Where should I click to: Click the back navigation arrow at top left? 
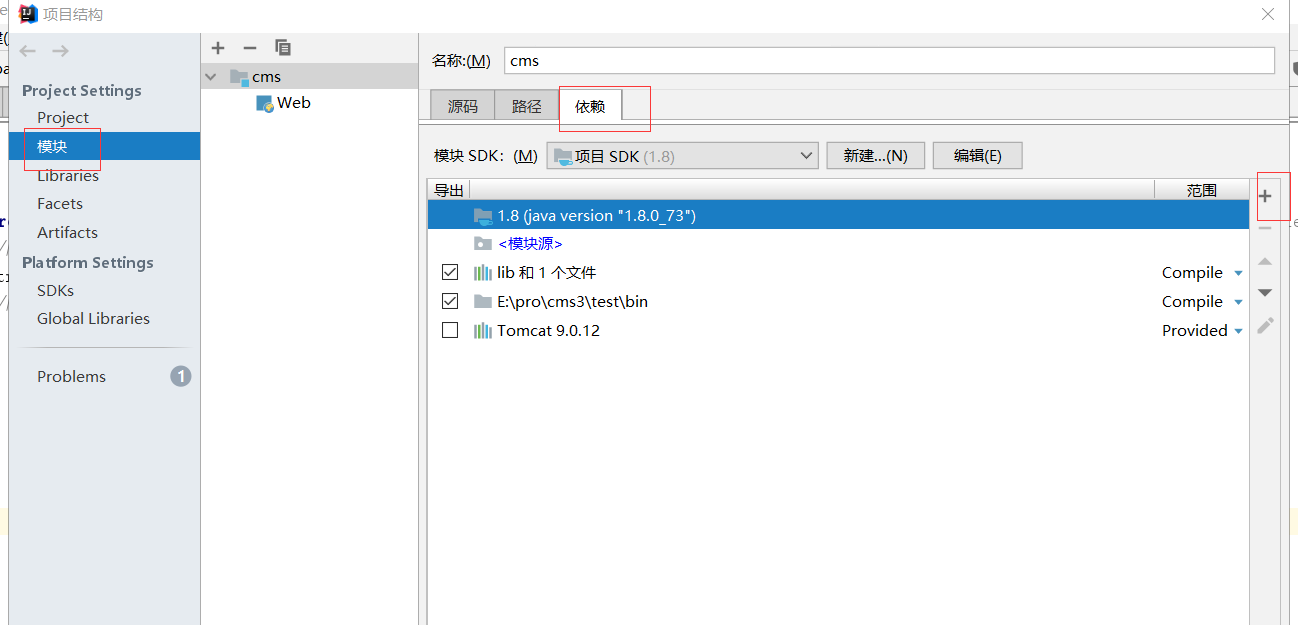[x=27, y=51]
